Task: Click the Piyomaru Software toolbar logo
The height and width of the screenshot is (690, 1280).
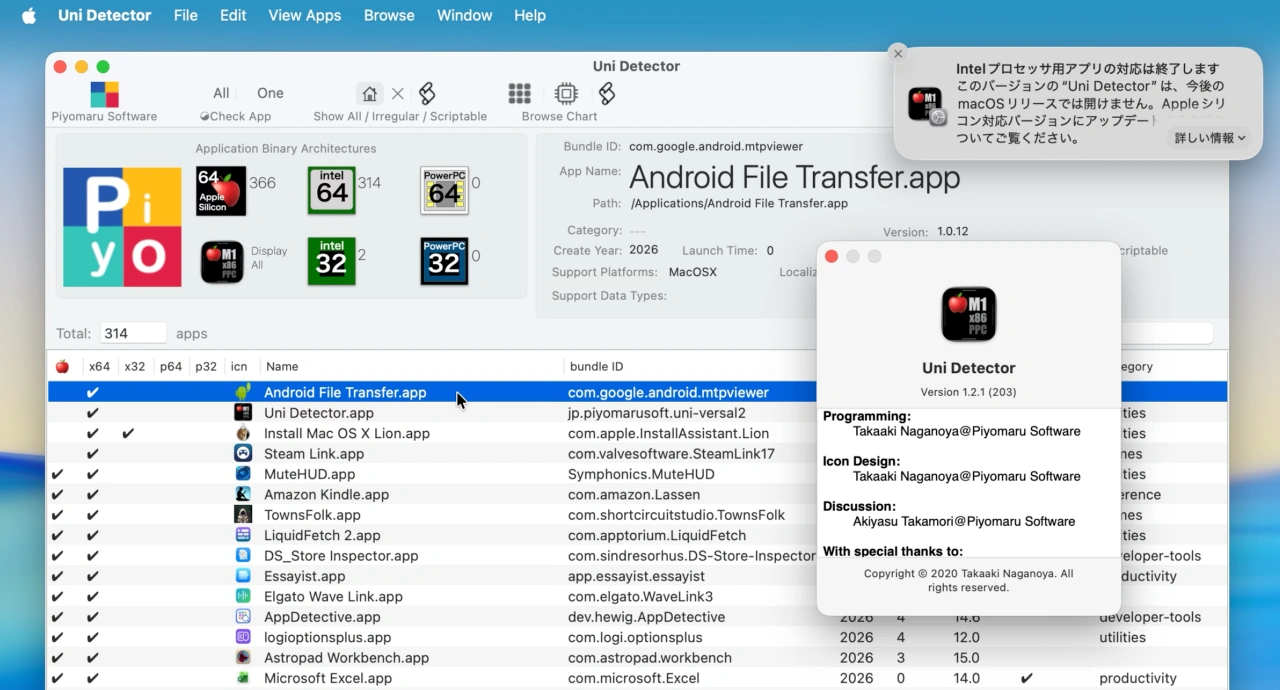Action: click(x=105, y=94)
